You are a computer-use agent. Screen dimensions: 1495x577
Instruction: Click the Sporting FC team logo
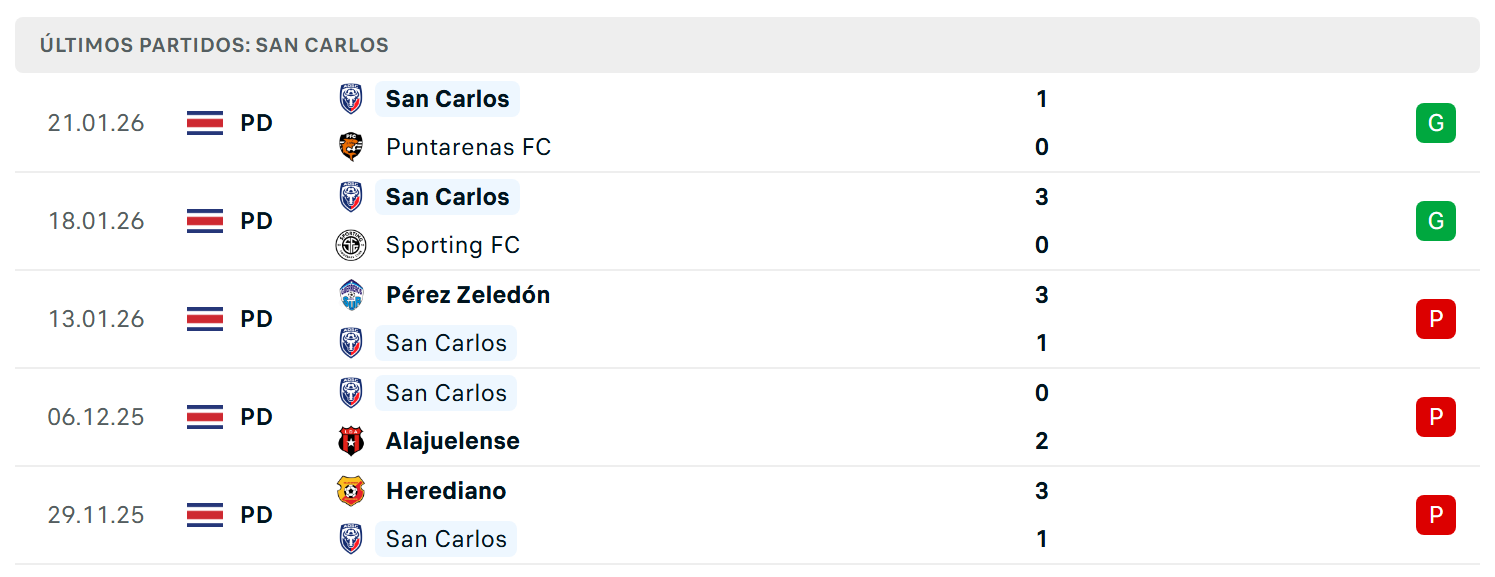pos(351,245)
